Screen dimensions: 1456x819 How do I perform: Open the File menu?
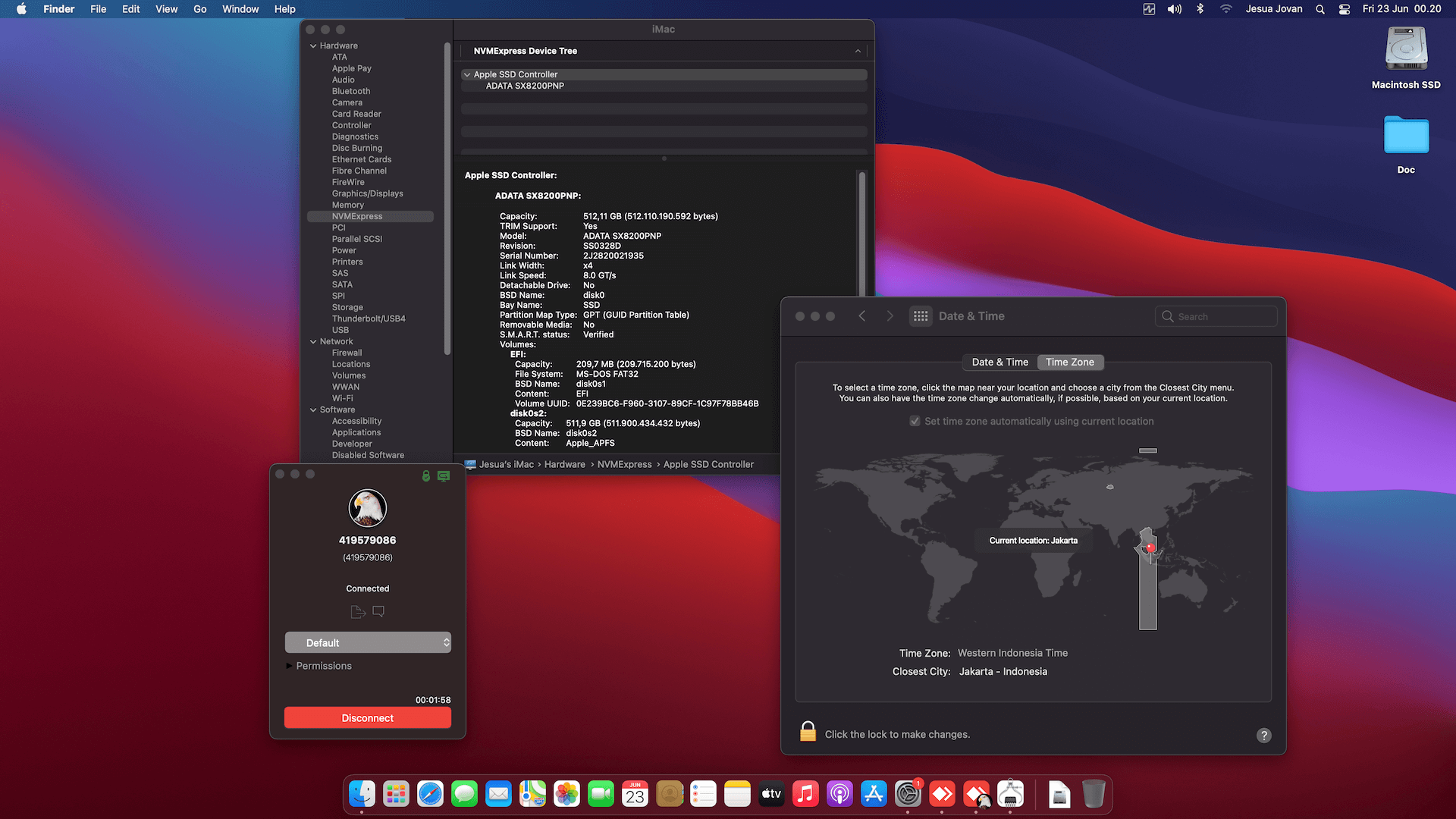coord(99,9)
